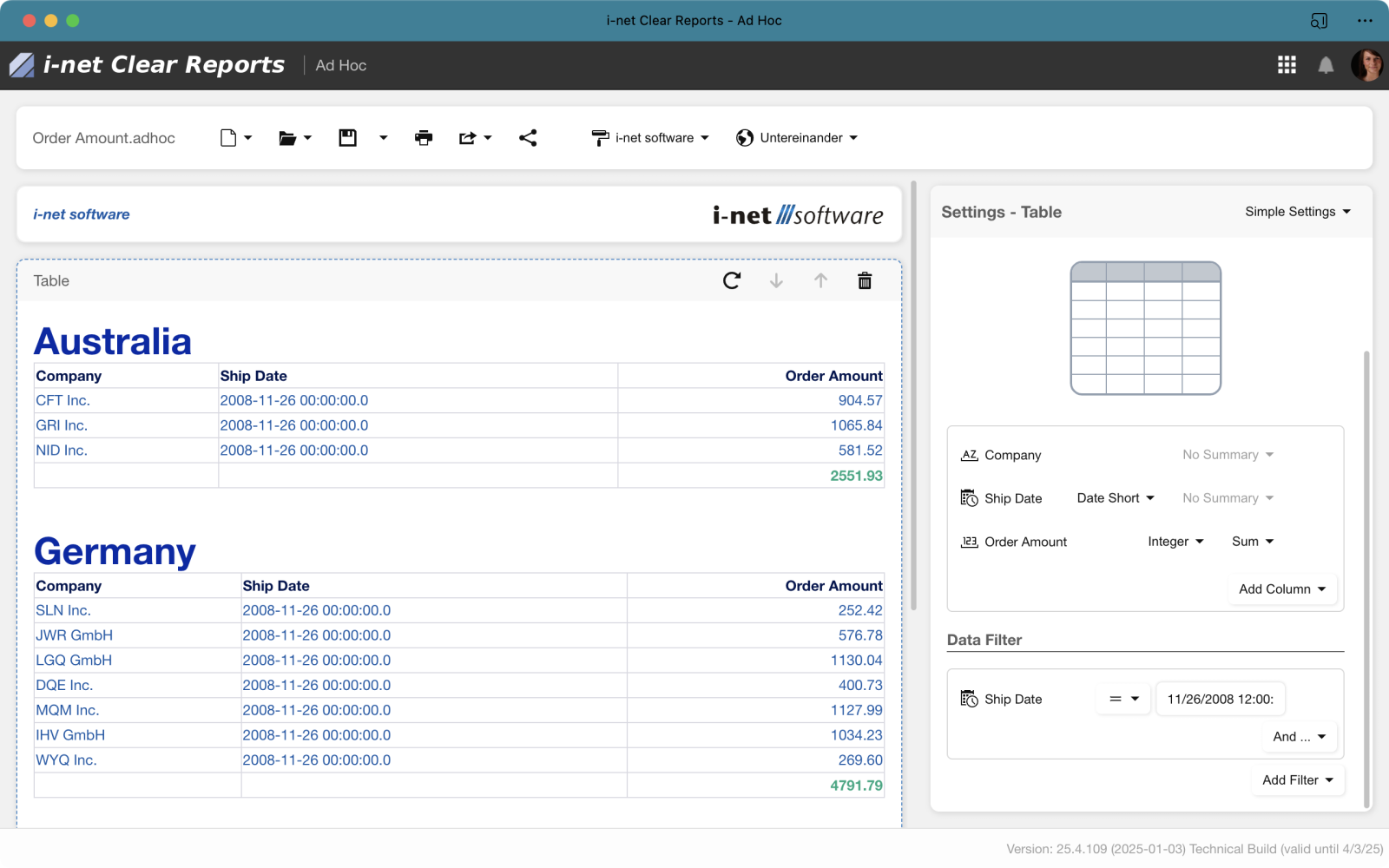Image resolution: width=1389 pixels, height=868 pixels.
Task: Click the Add Filter button
Action: pyautogui.click(x=1297, y=779)
